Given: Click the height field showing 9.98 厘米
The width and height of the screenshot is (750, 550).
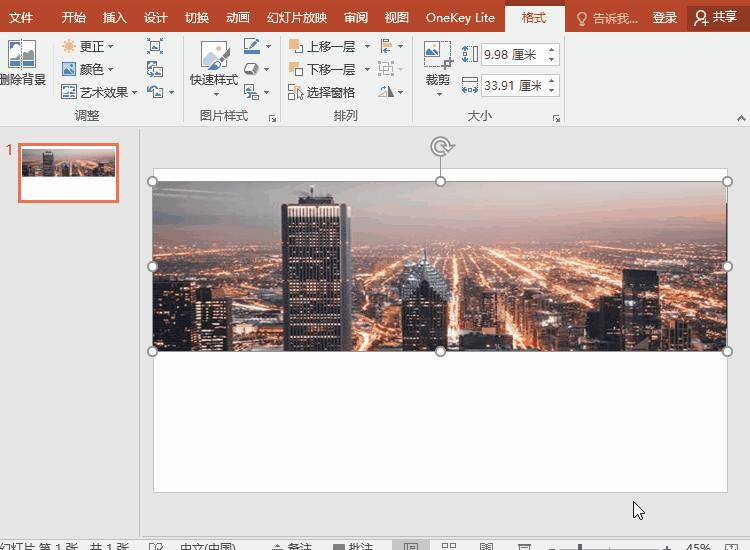Looking at the screenshot, I should point(511,55).
